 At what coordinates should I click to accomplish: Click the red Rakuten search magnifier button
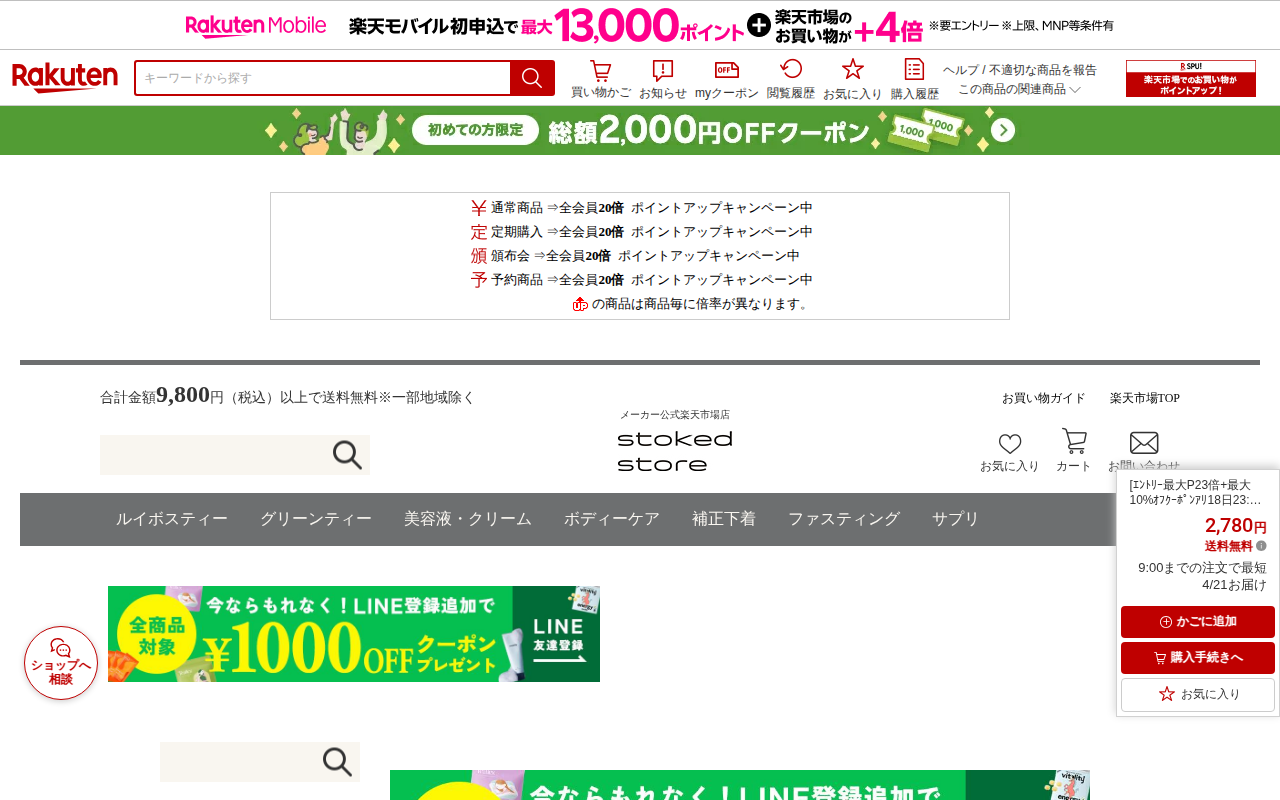(532, 78)
